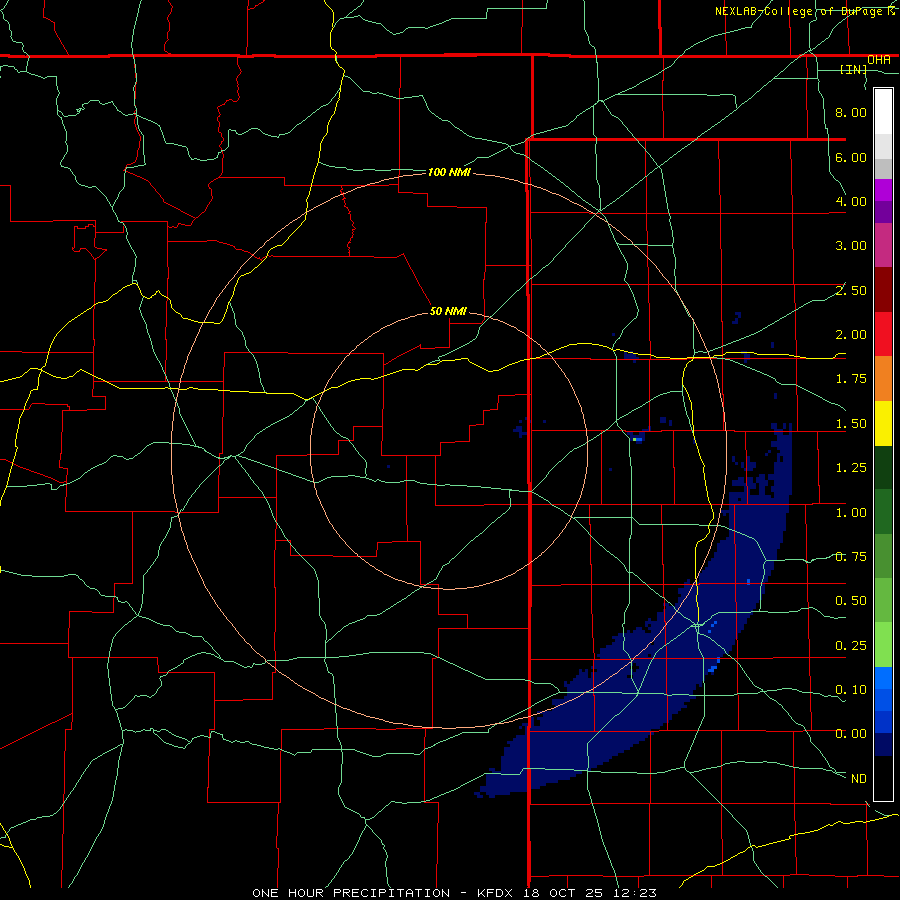Click the 4.00 legend value

coord(851,201)
